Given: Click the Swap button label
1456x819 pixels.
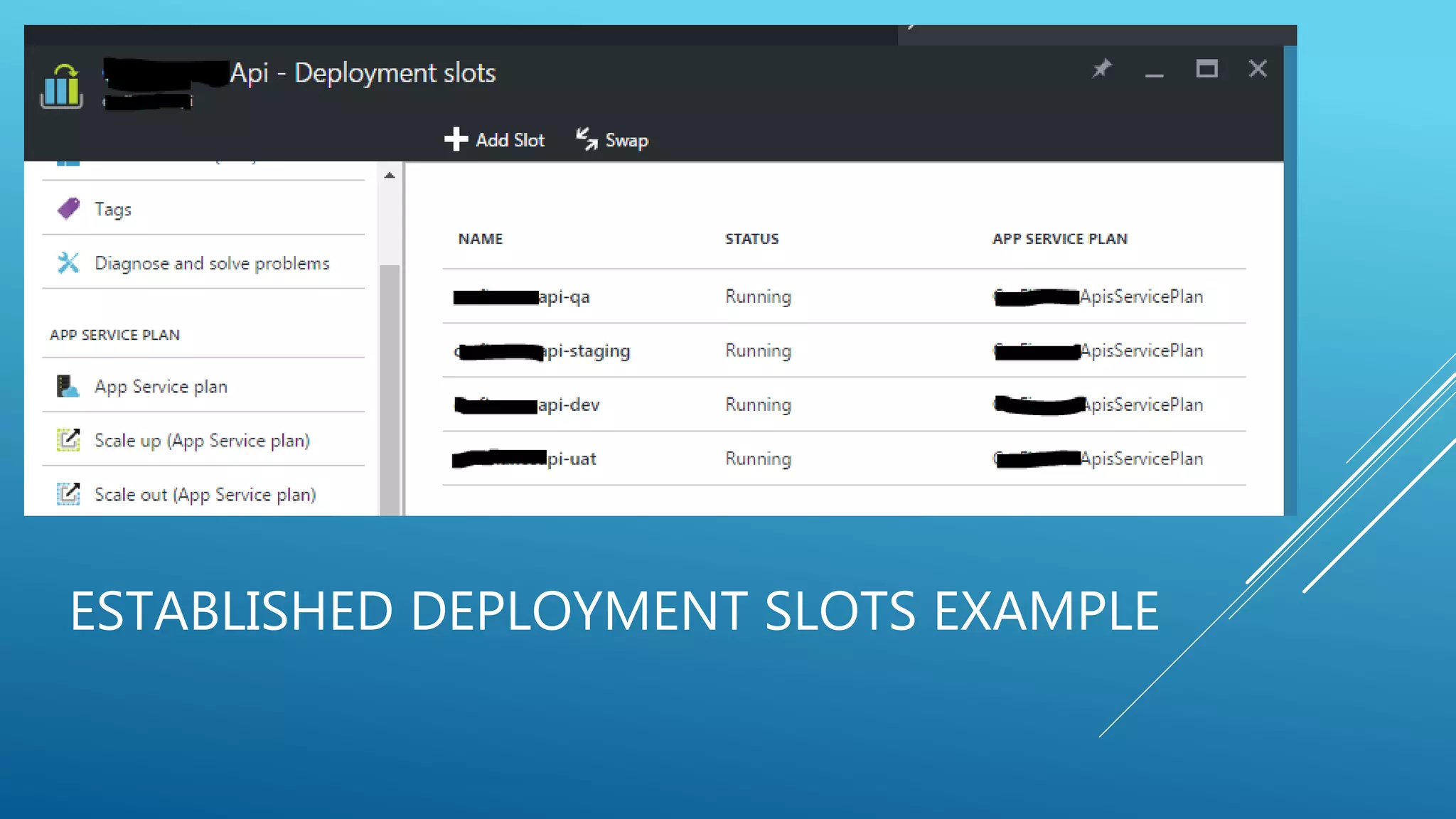Looking at the screenshot, I should click(626, 141).
